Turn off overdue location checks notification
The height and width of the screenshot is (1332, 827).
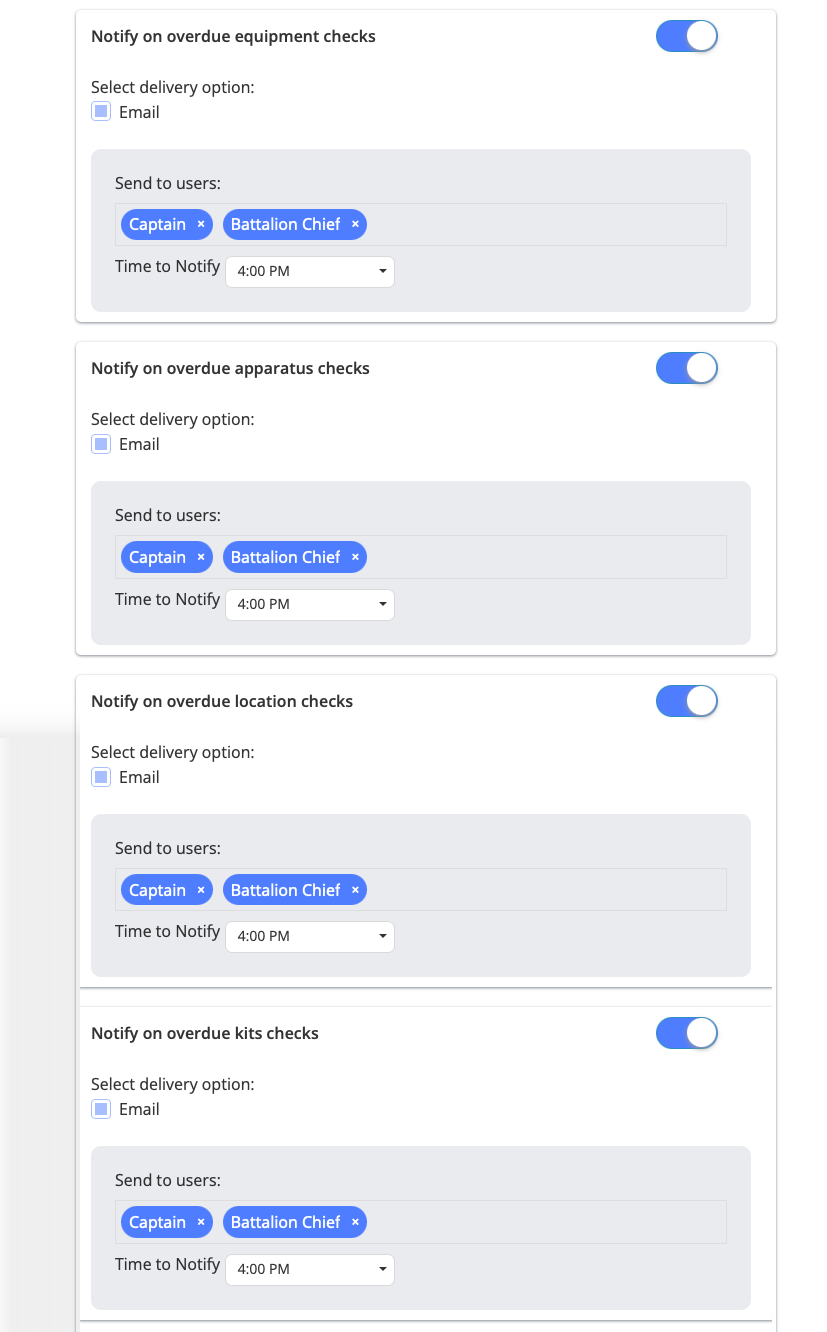tap(687, 702)
